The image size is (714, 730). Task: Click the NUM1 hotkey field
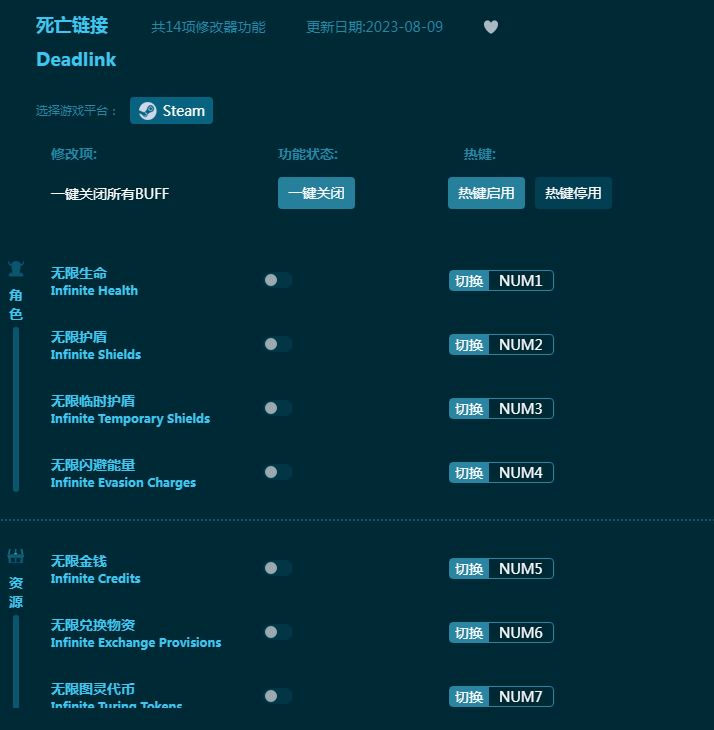pyautogui.click(x=520, y=281)
